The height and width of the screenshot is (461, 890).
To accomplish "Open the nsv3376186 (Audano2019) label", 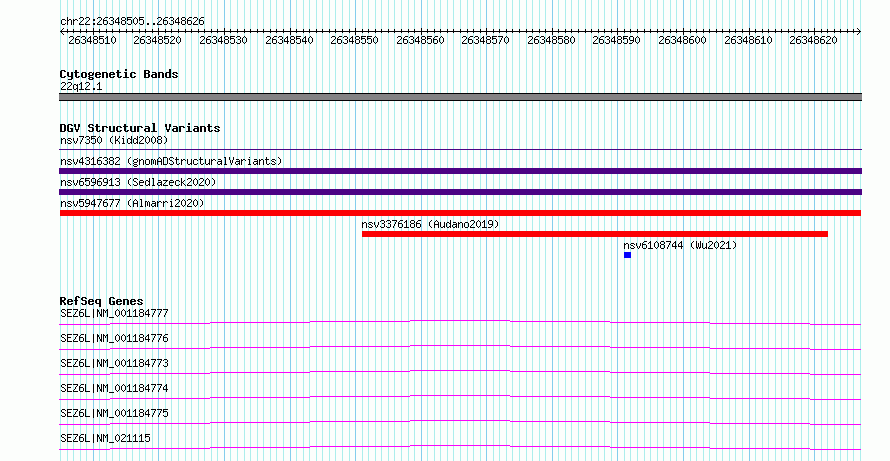I will tap(430, 224).
